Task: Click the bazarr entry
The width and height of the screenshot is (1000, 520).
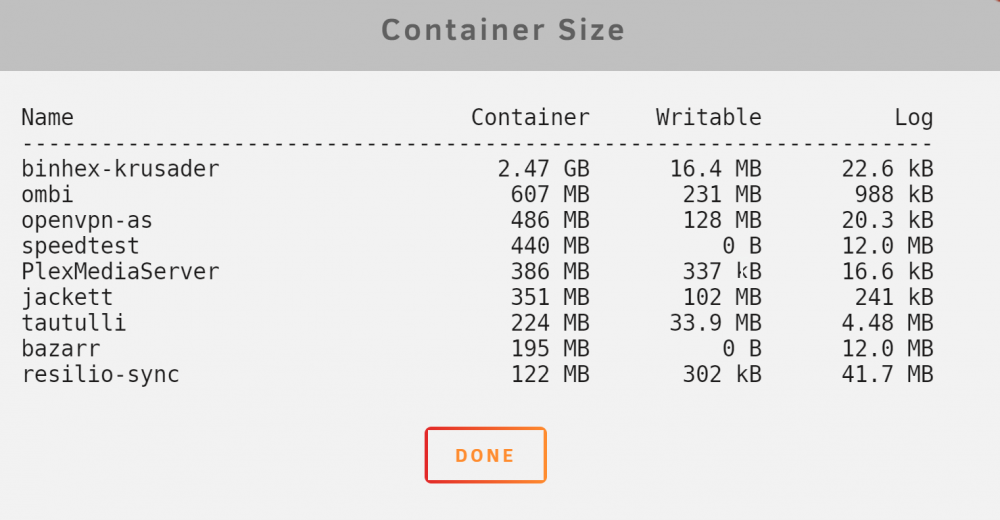Action: coord(61,349)
